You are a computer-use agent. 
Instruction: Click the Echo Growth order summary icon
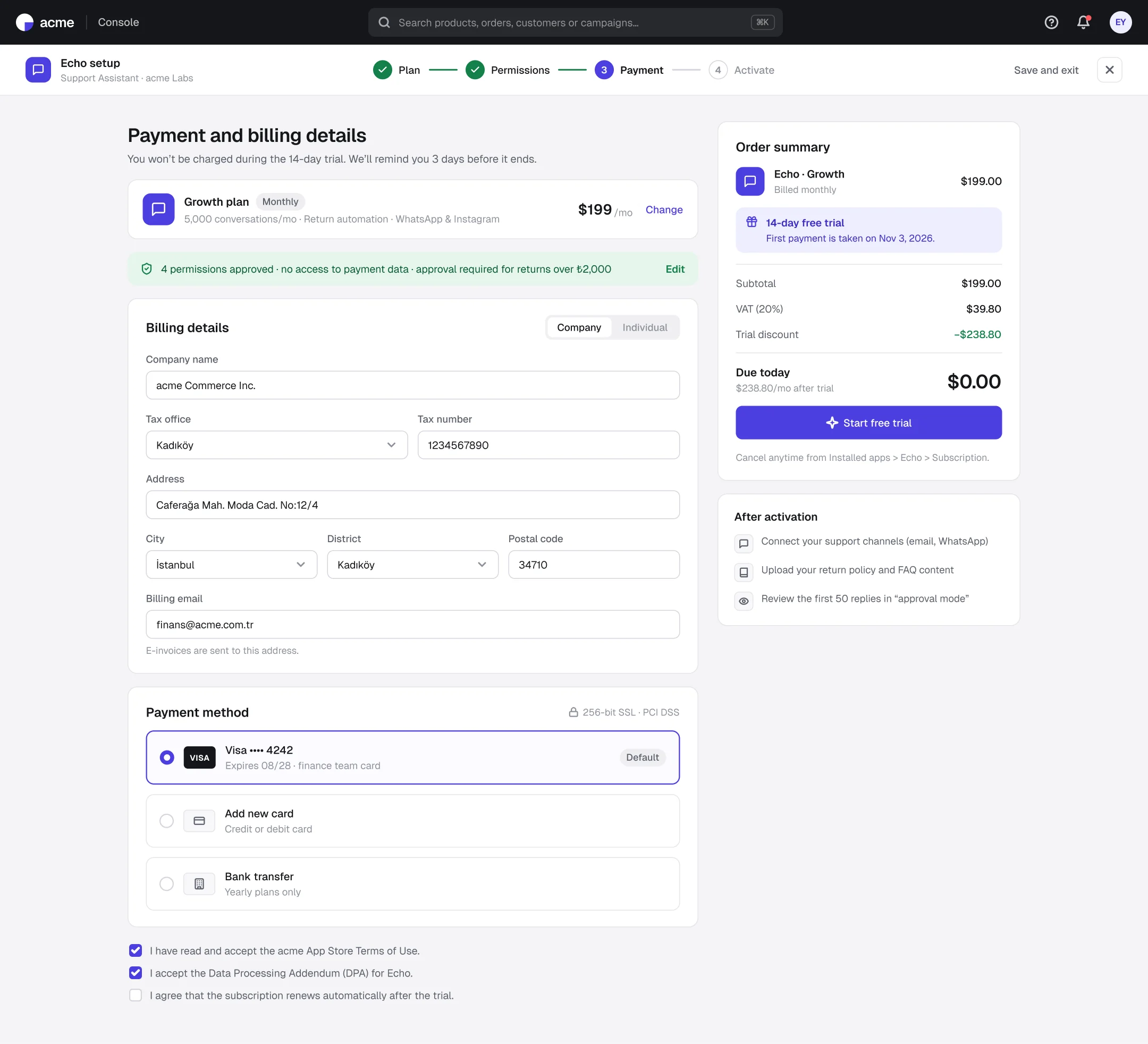coord(750,181)
